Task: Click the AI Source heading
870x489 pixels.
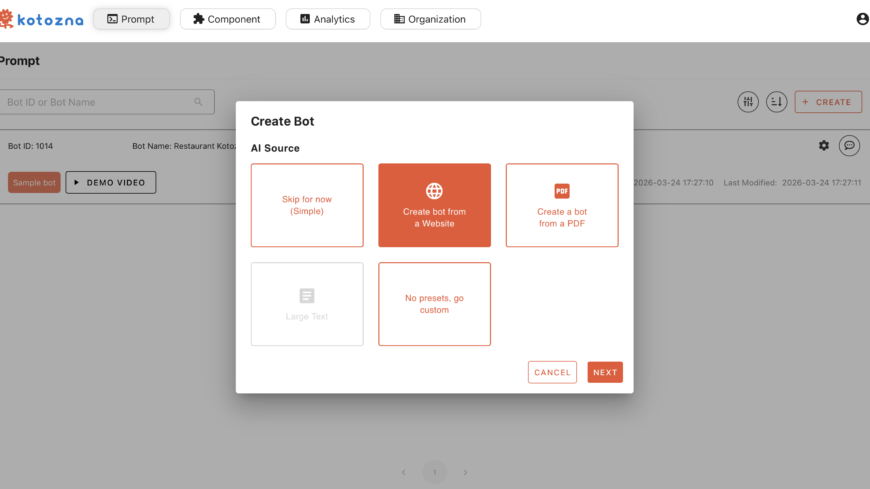Action: point(275,148)
